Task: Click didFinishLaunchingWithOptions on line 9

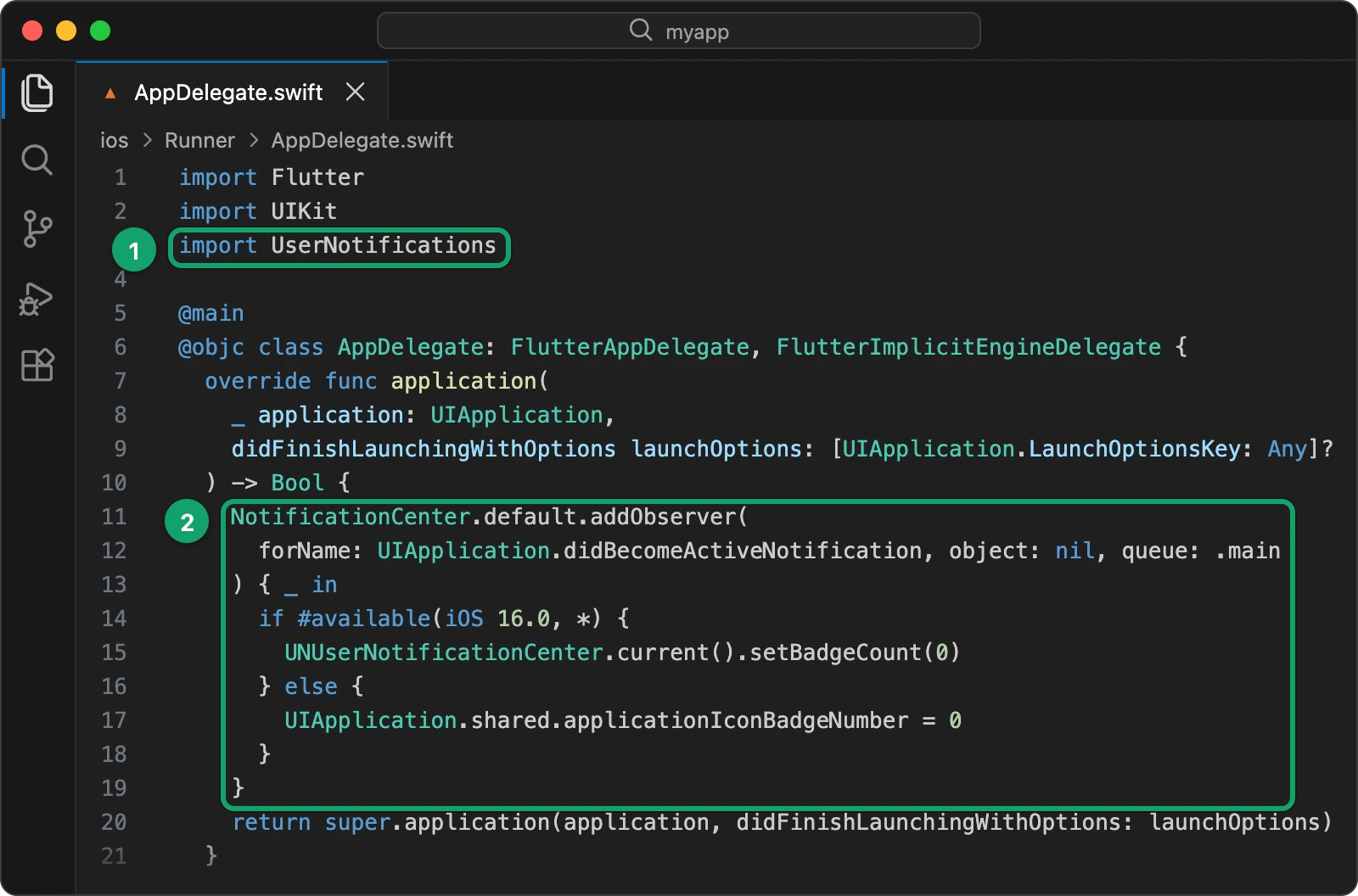Action: [x=424, y=449]
